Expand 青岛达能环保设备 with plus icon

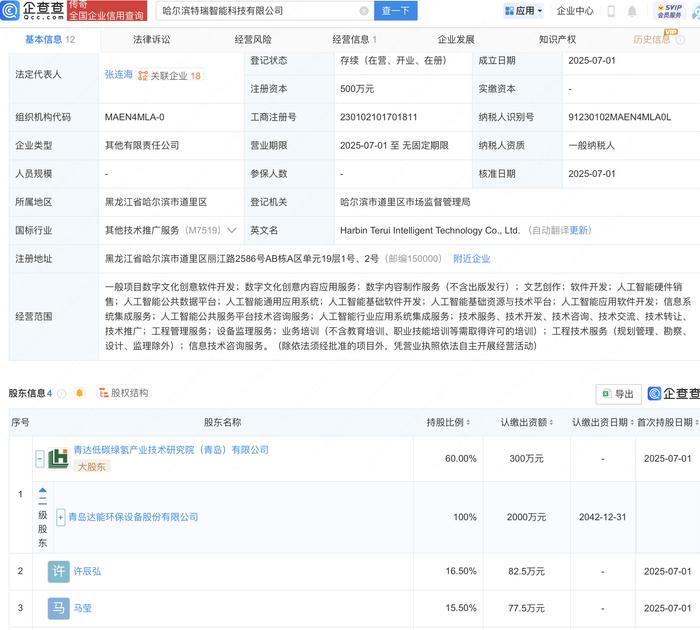[x=61, y=517]
